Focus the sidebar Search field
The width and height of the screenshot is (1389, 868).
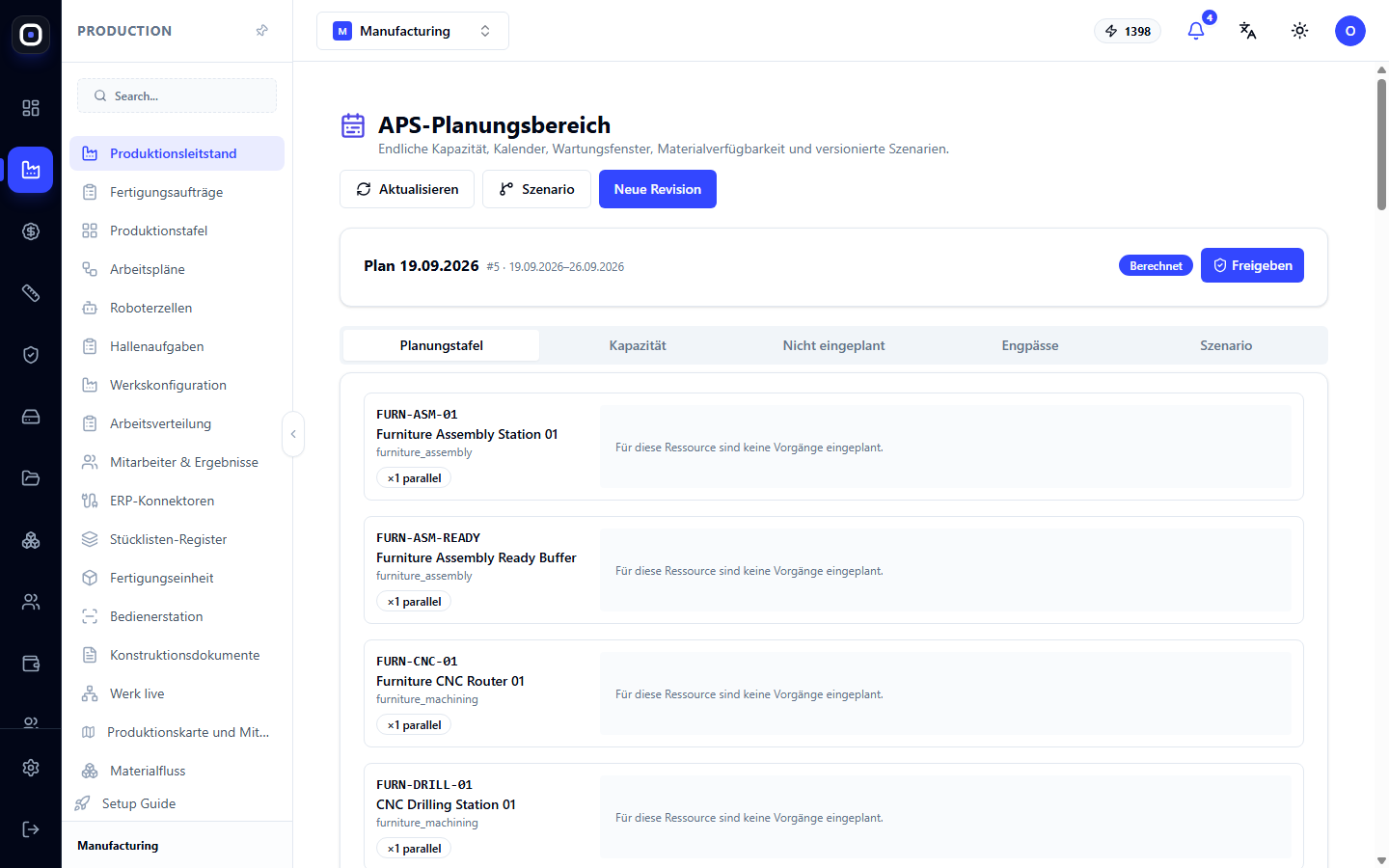tap(177, 95)
